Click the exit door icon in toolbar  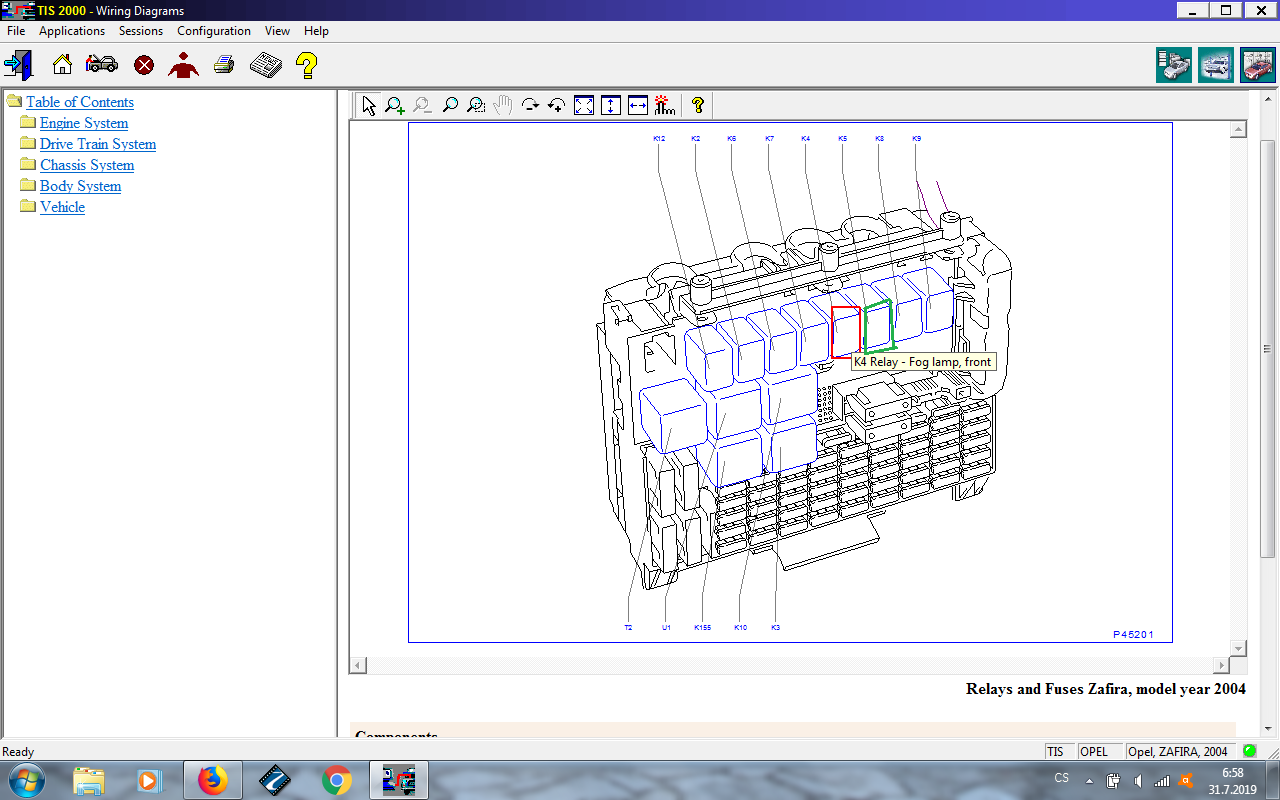coord(18,66)
